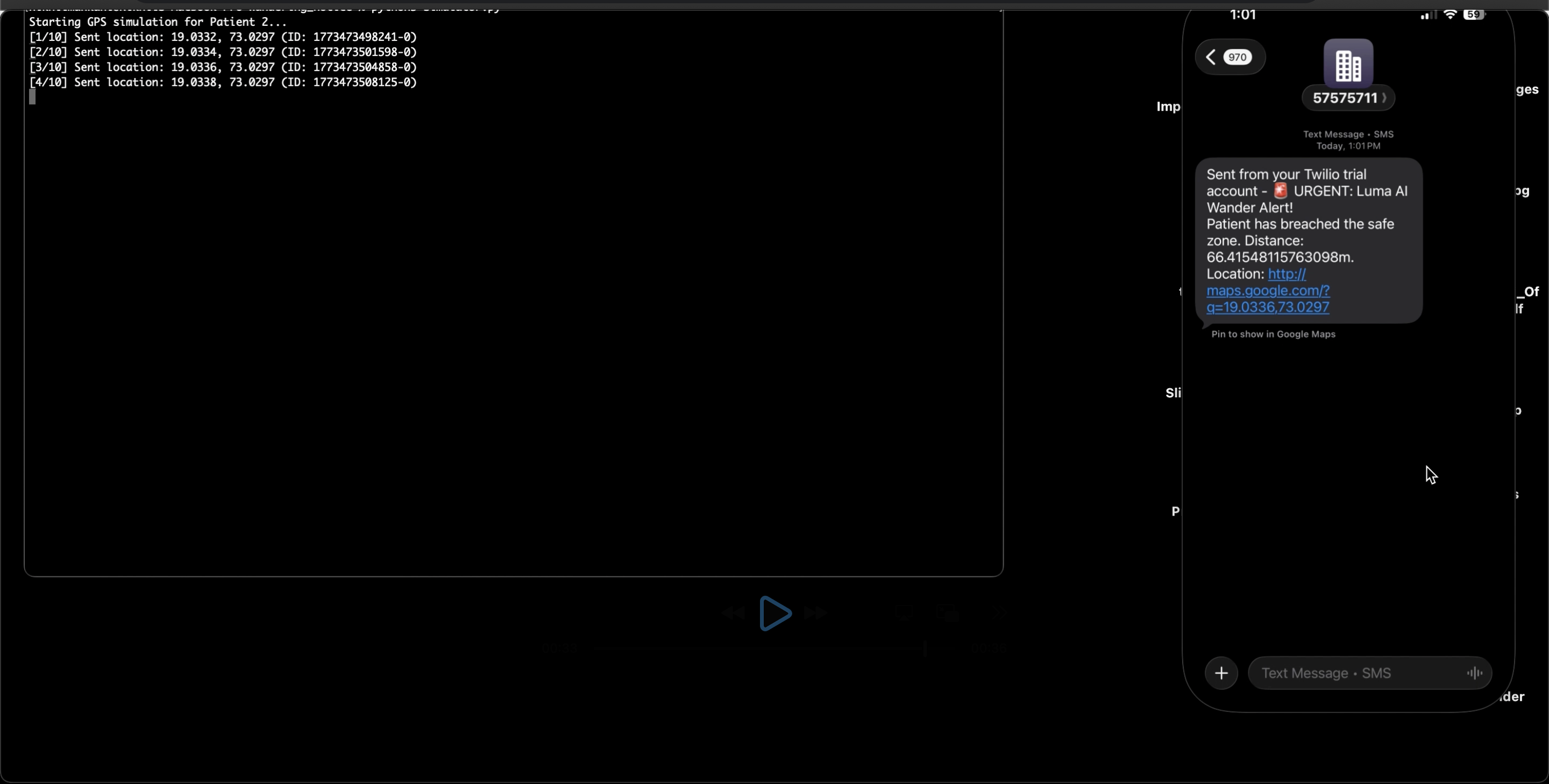Image resolution: width=1549 pixels, height=784 pixels.
Task: Expand contact details for 57575711
Action: click(x=1348, y=98)
